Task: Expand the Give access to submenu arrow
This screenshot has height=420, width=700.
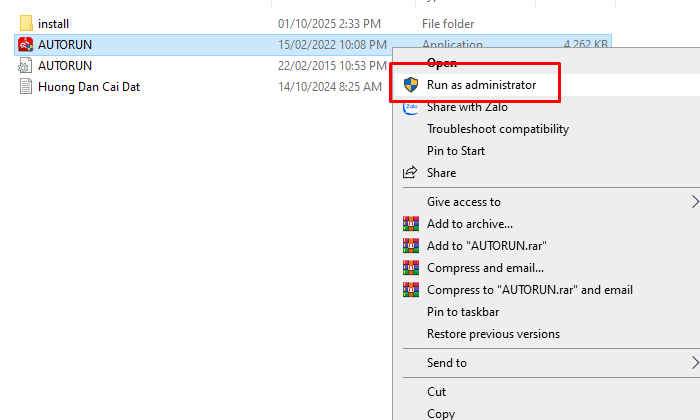Action: (695, 202)
